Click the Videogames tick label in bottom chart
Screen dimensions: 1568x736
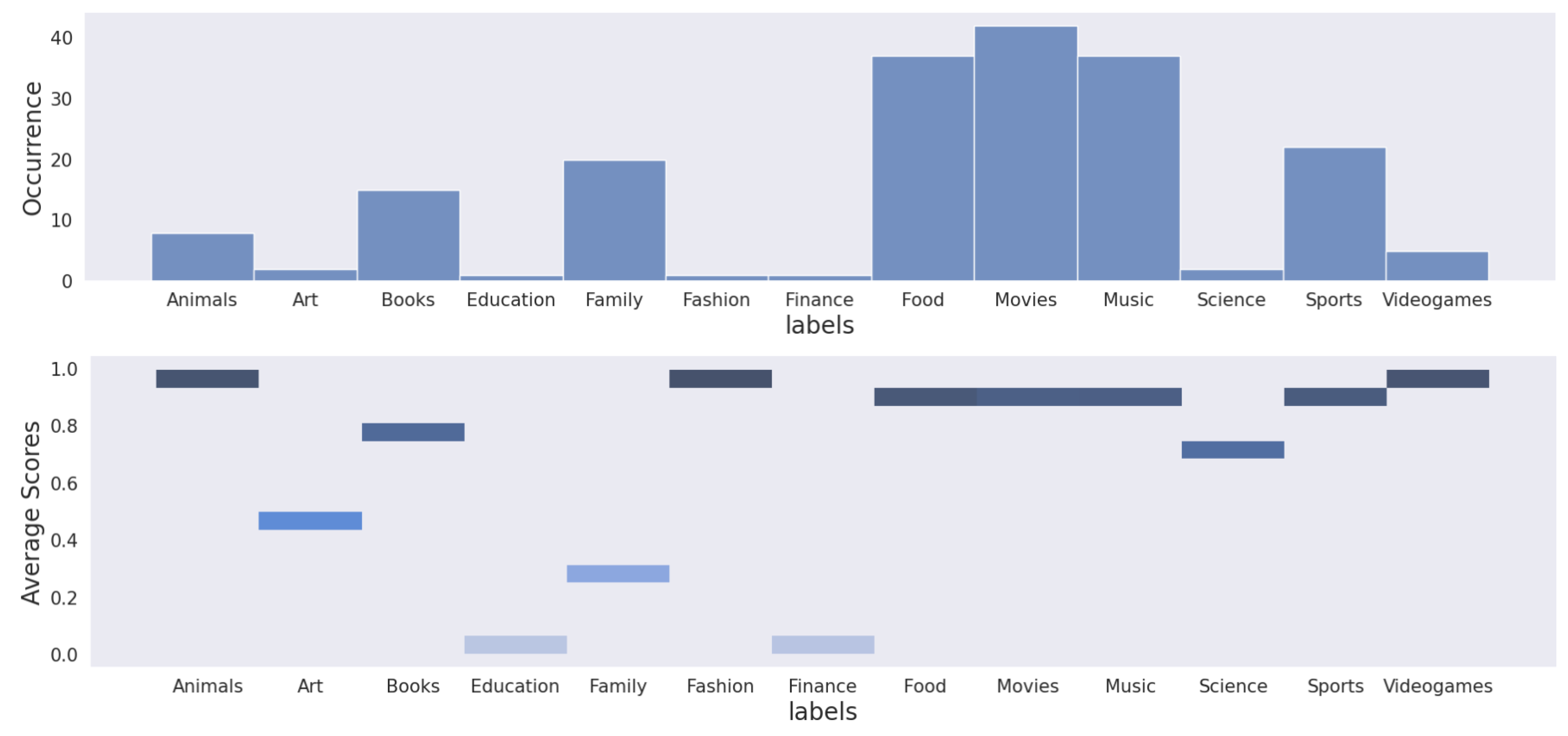pyautogui.click(x=1437, y=686)
